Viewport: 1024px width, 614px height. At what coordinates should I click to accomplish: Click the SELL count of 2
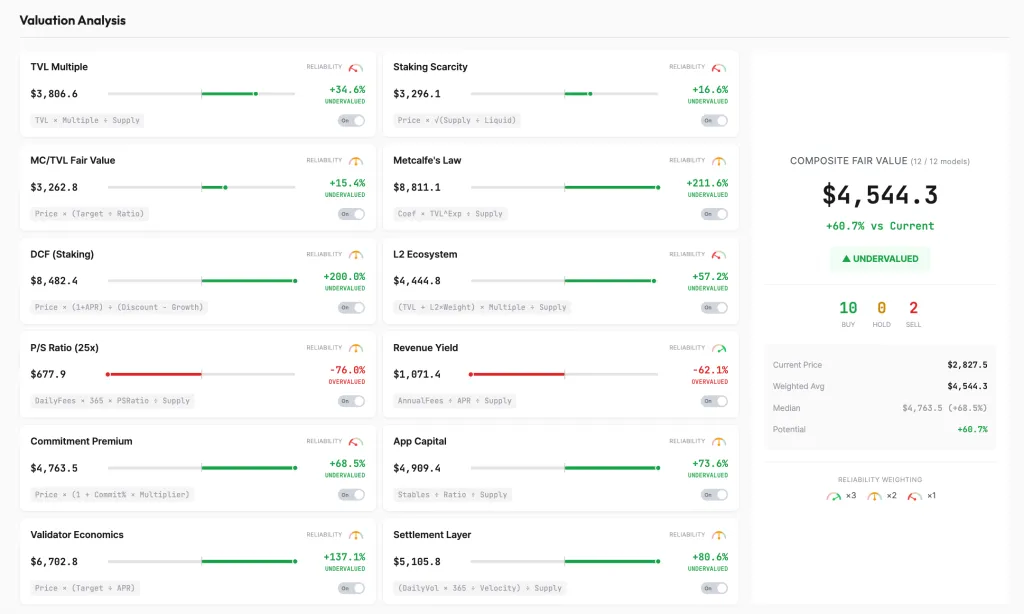913,309
